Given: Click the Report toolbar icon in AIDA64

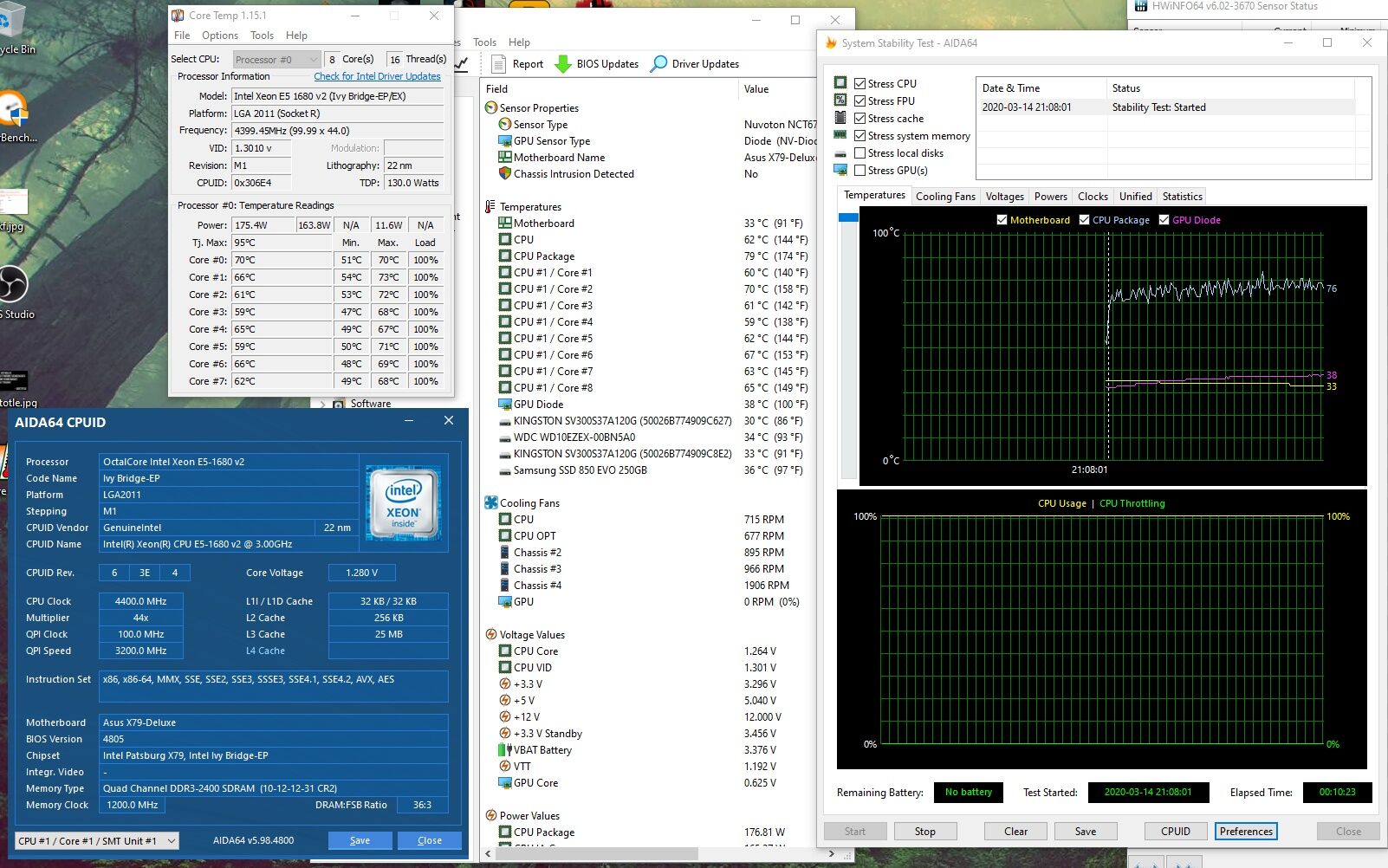Looking at the screenshot, I should click(498, 63).
